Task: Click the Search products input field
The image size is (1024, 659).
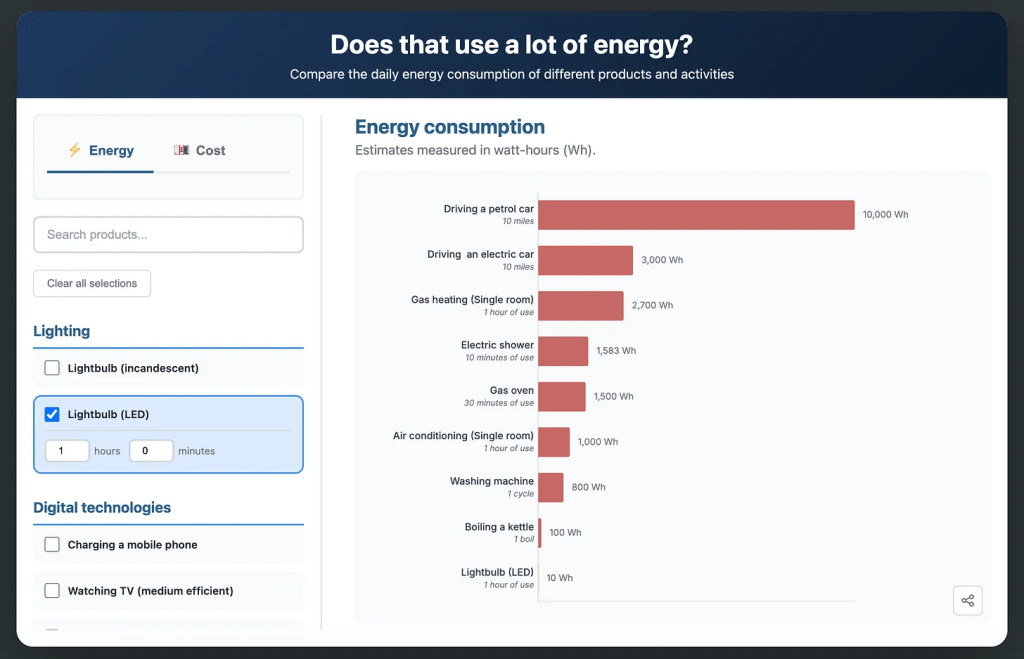Action: 168,235
